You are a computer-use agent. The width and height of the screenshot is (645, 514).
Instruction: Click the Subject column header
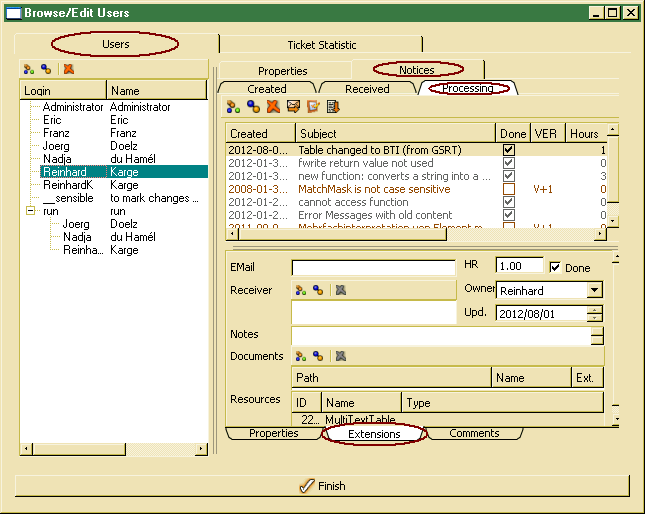pos(395,133)
